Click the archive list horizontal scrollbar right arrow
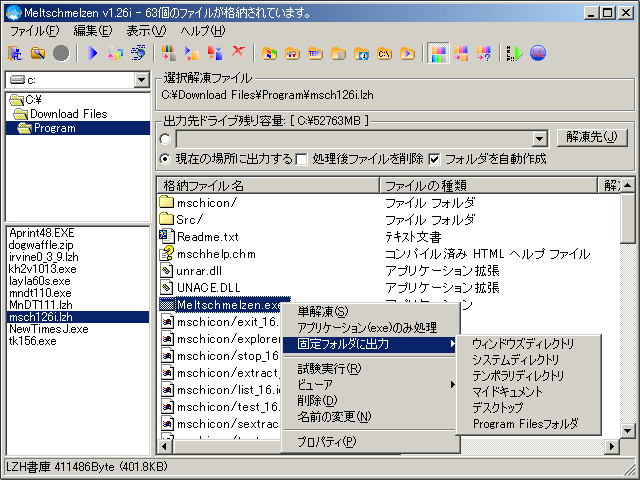Image resolution: width=640 pixels, height=480 pixels. [x=611, y=446]
